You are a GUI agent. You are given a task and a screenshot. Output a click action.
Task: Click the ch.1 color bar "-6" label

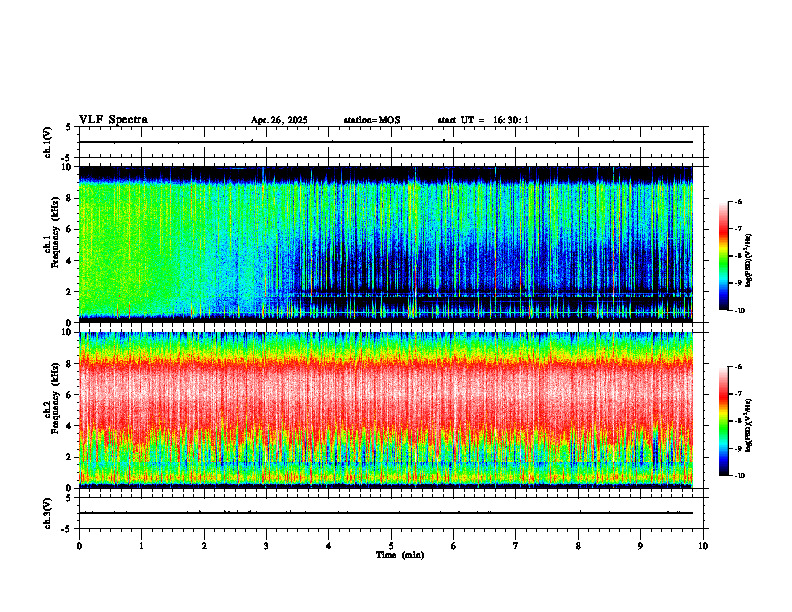coord(738,201)
